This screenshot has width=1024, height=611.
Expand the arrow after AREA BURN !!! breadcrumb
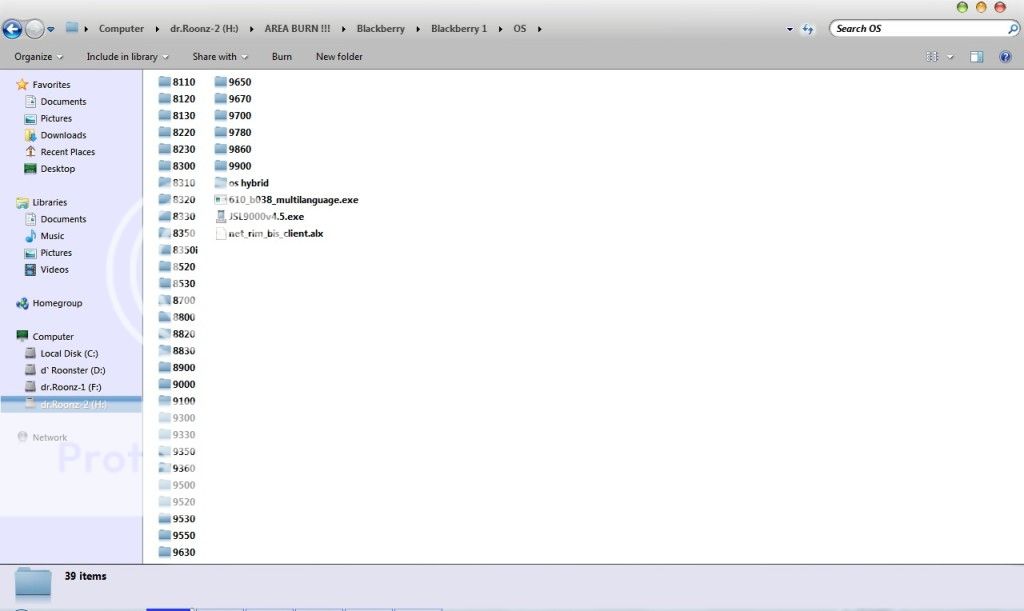tap(344, 29)
